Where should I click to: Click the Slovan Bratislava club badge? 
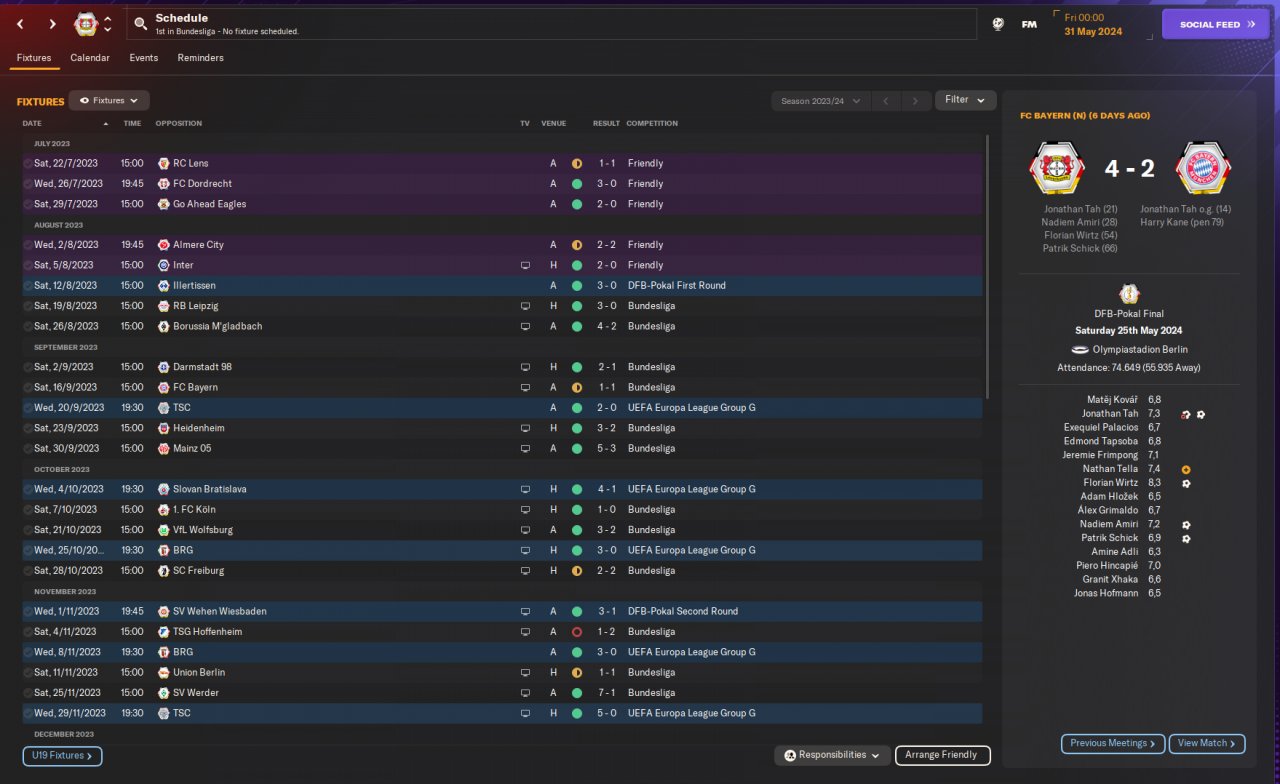click(164, 489)
